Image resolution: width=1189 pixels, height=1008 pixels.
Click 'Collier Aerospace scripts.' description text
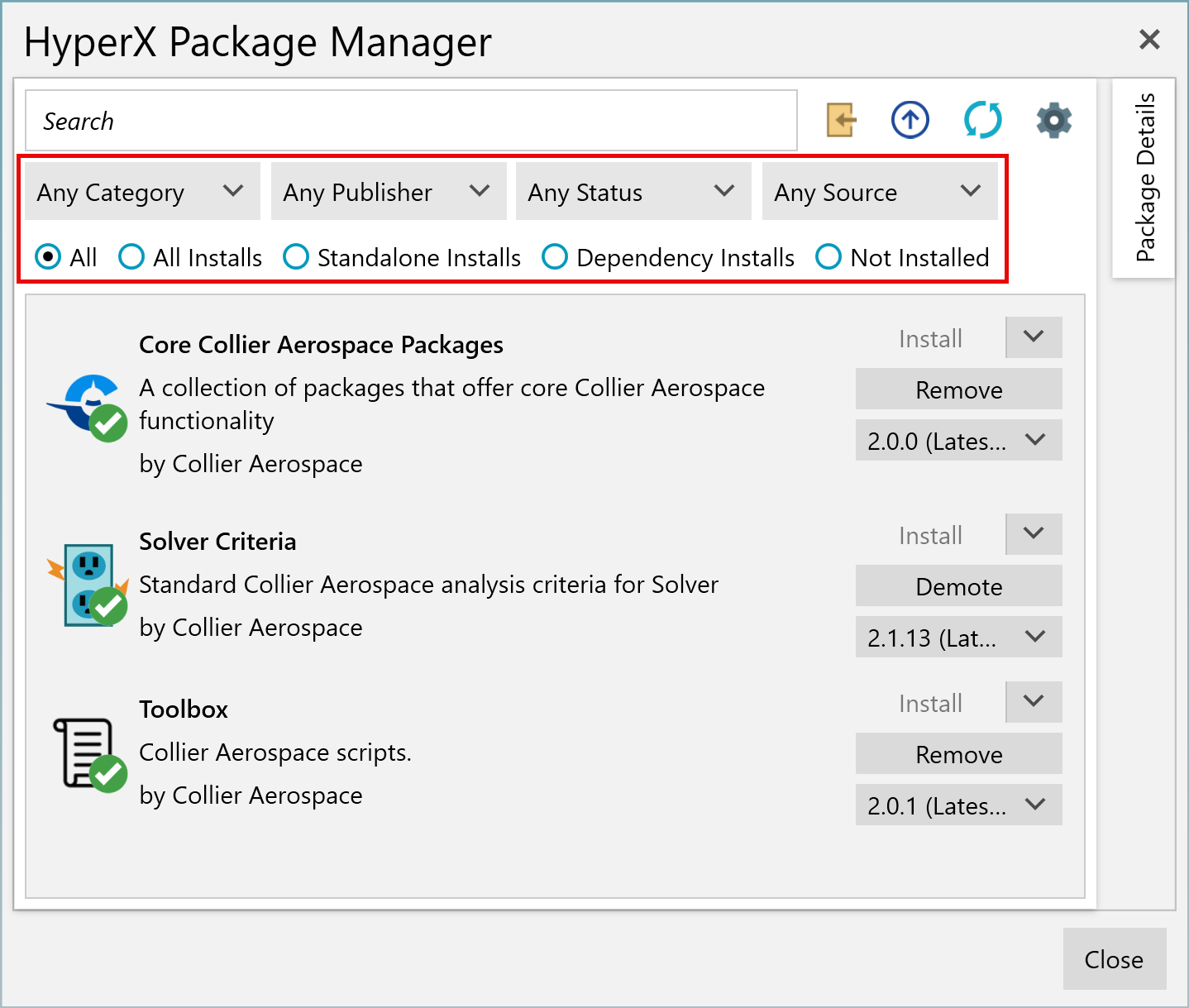coord(275,752)
